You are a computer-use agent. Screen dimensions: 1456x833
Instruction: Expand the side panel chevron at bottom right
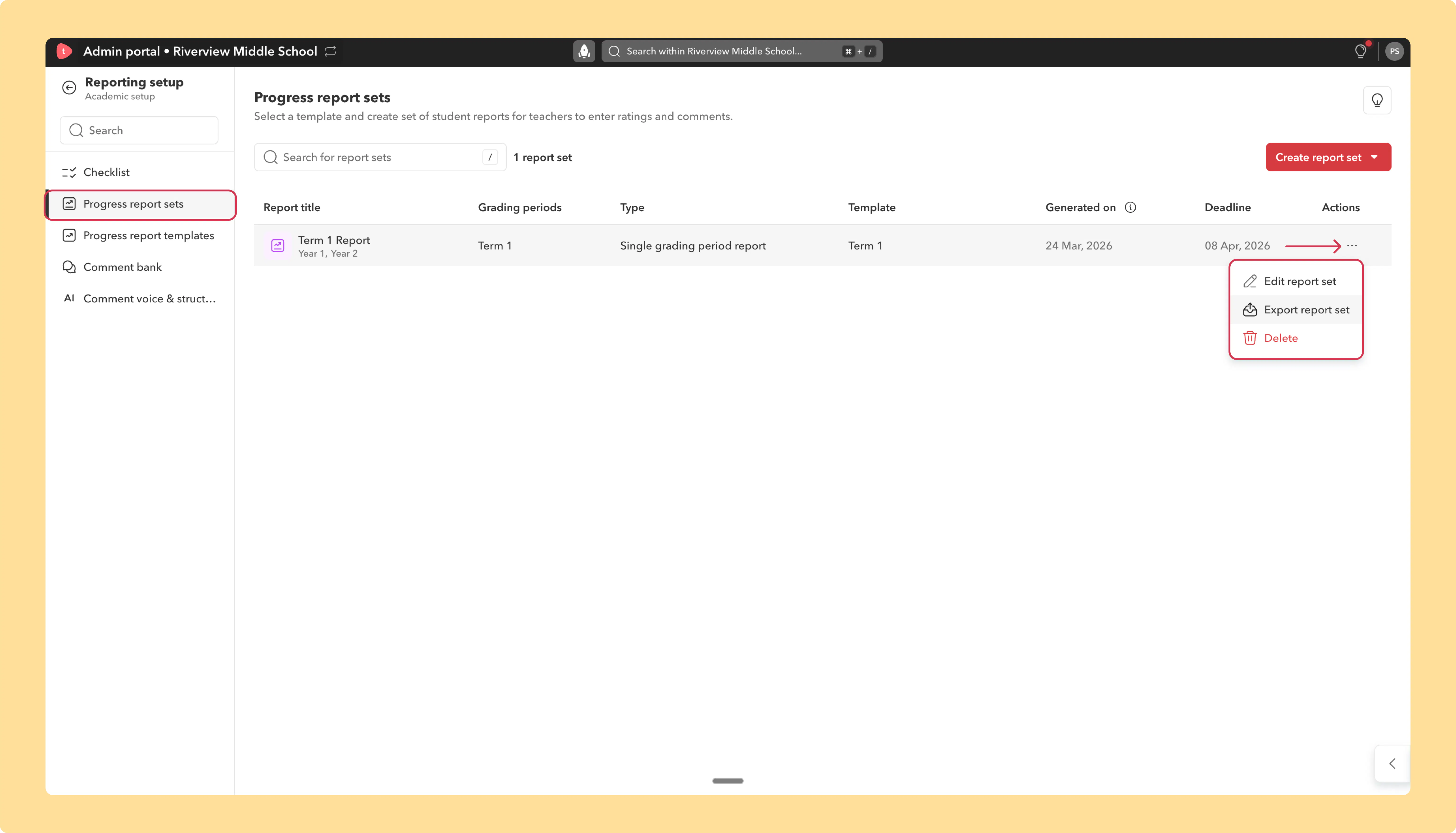(1392, 764)
